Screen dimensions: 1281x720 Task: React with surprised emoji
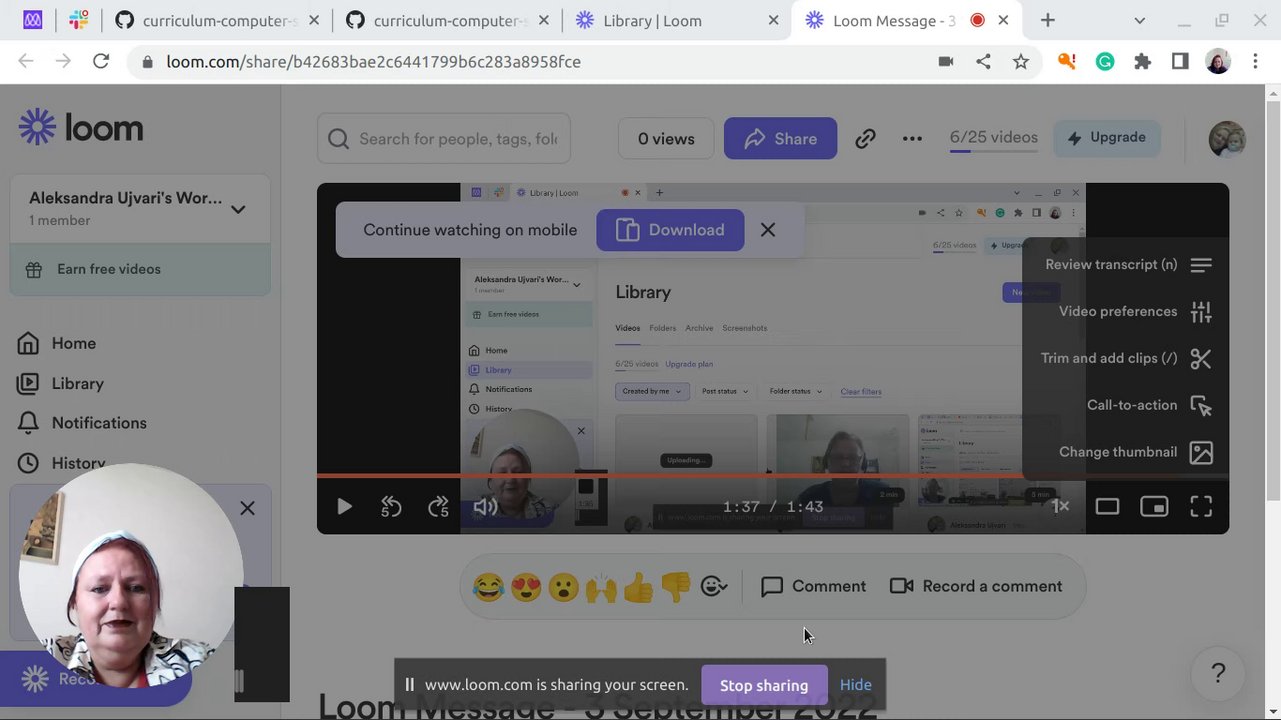tap(563, 587)
